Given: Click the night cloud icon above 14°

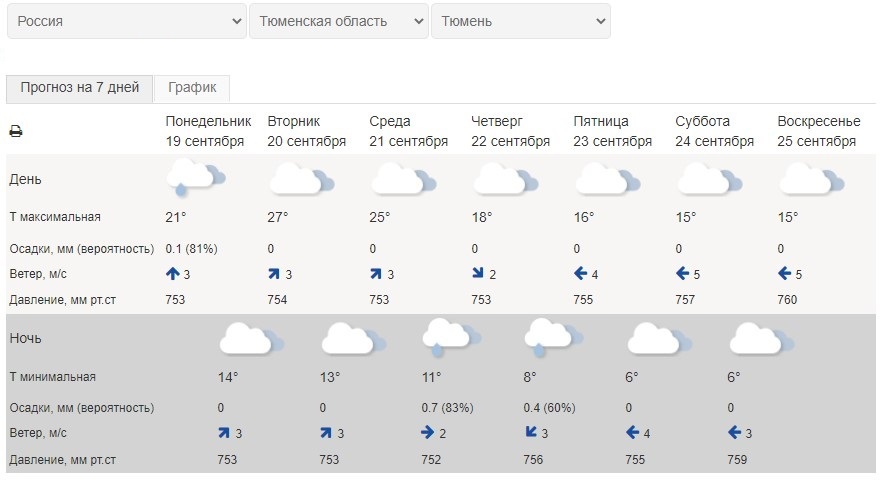Looking at the screenshot, I should pyautogui.click(x=249, y=338).
